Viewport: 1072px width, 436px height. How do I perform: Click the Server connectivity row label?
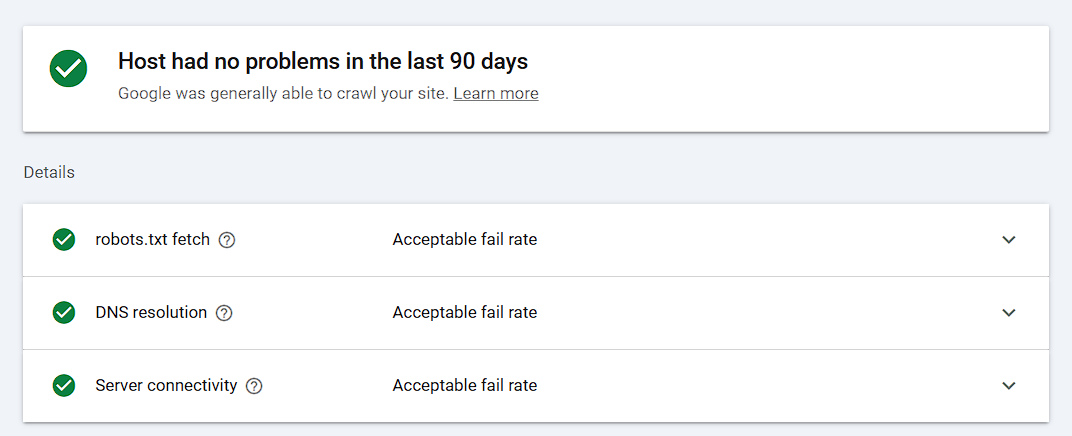coord(166,386)
